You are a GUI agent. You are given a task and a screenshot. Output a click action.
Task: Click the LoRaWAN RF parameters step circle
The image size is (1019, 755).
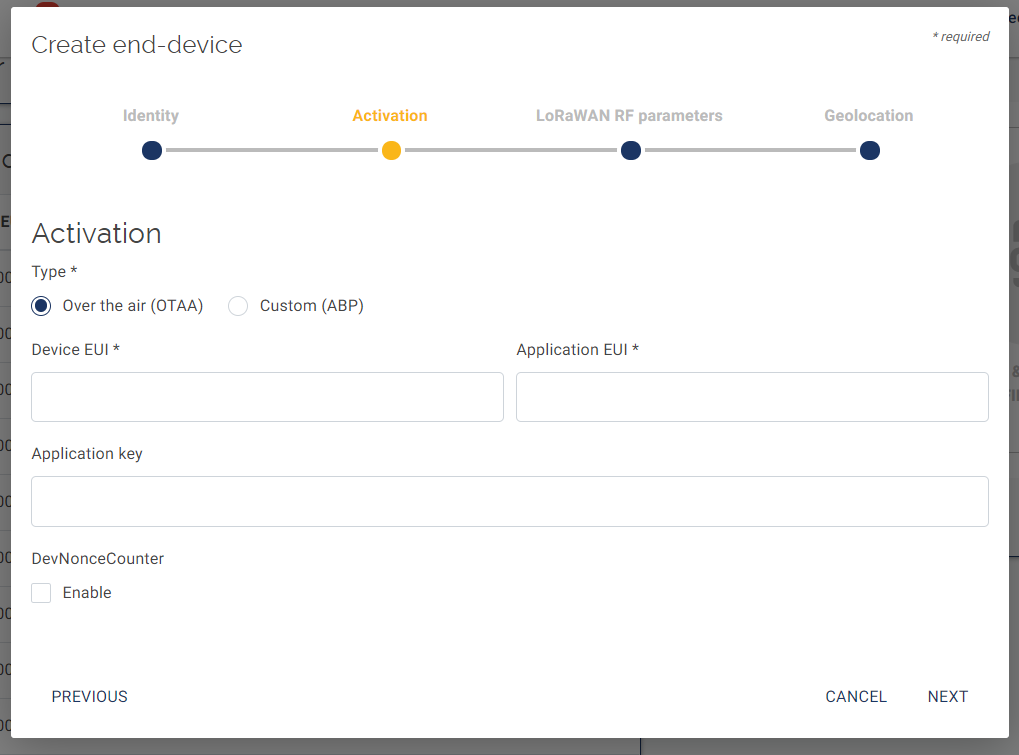630,151
